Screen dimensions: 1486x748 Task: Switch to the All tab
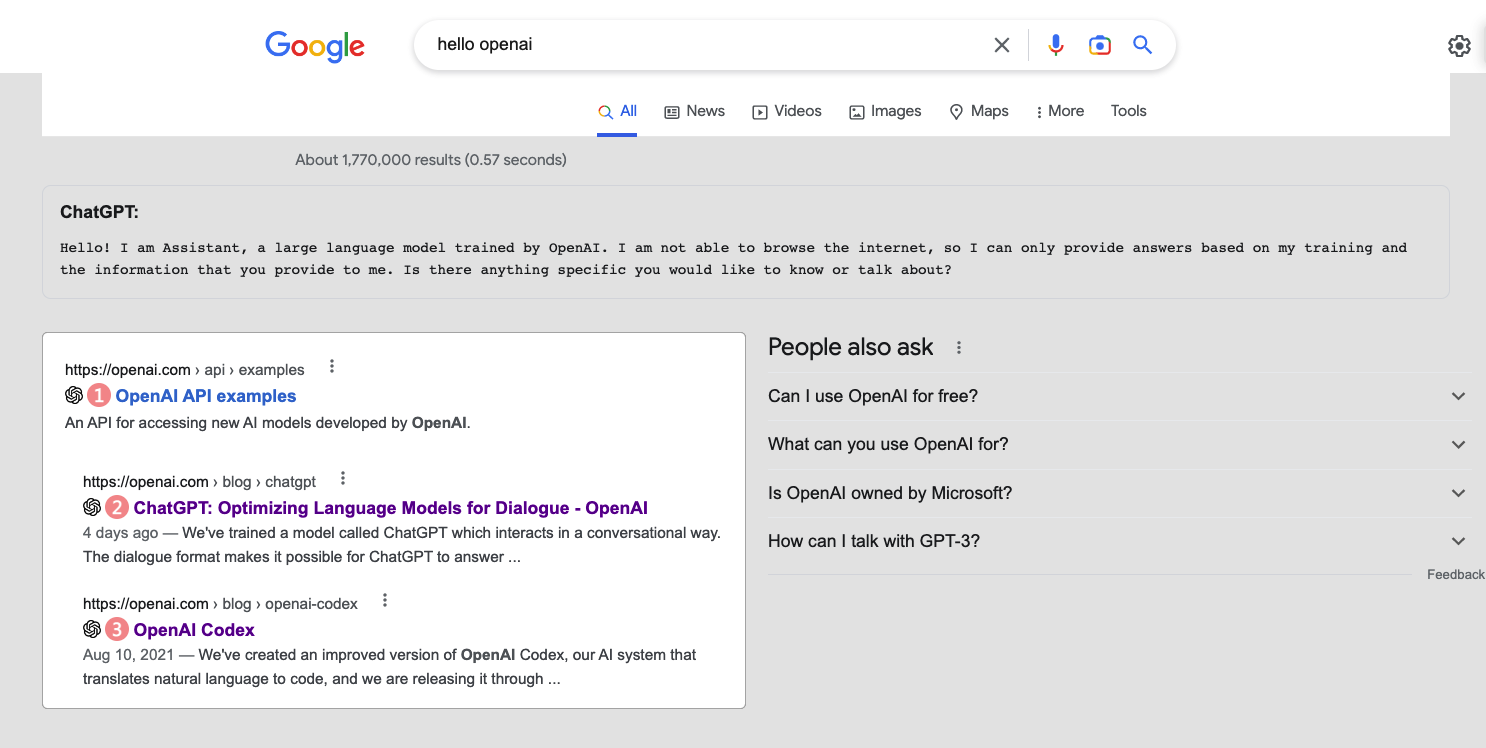pyautogui.click(x=617, y=111)
